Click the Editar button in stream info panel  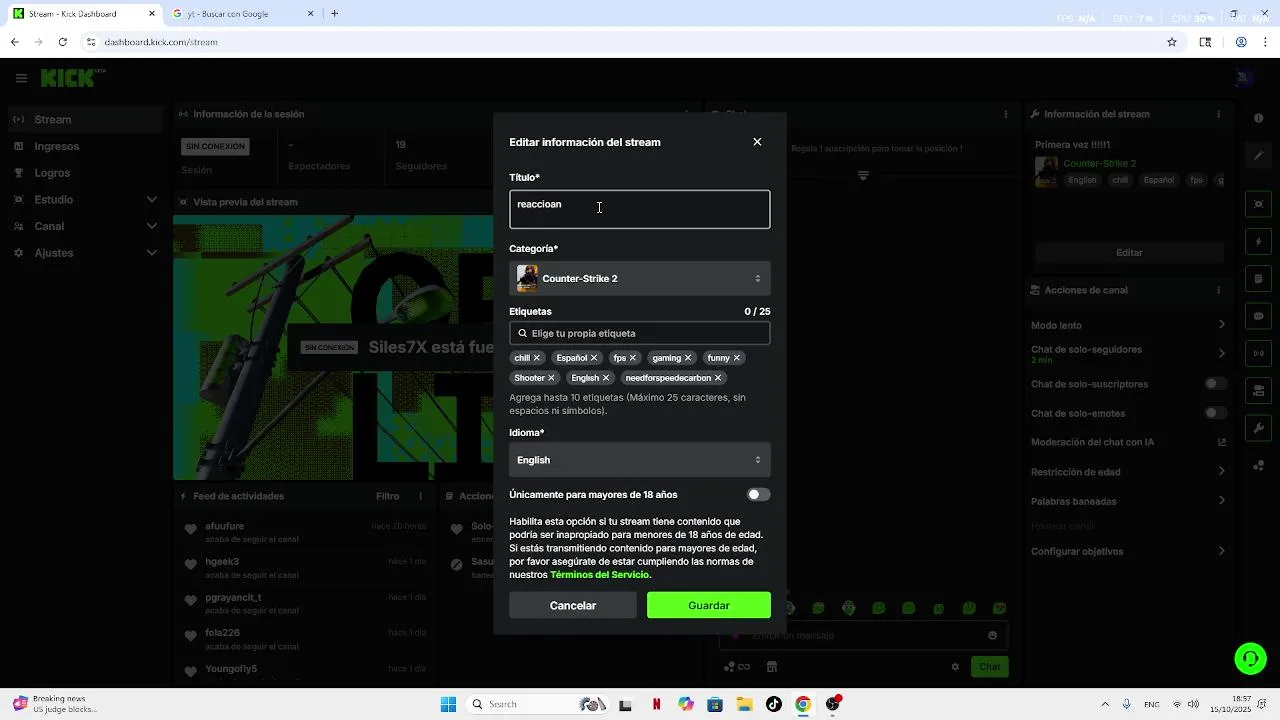pos(1129,253)
